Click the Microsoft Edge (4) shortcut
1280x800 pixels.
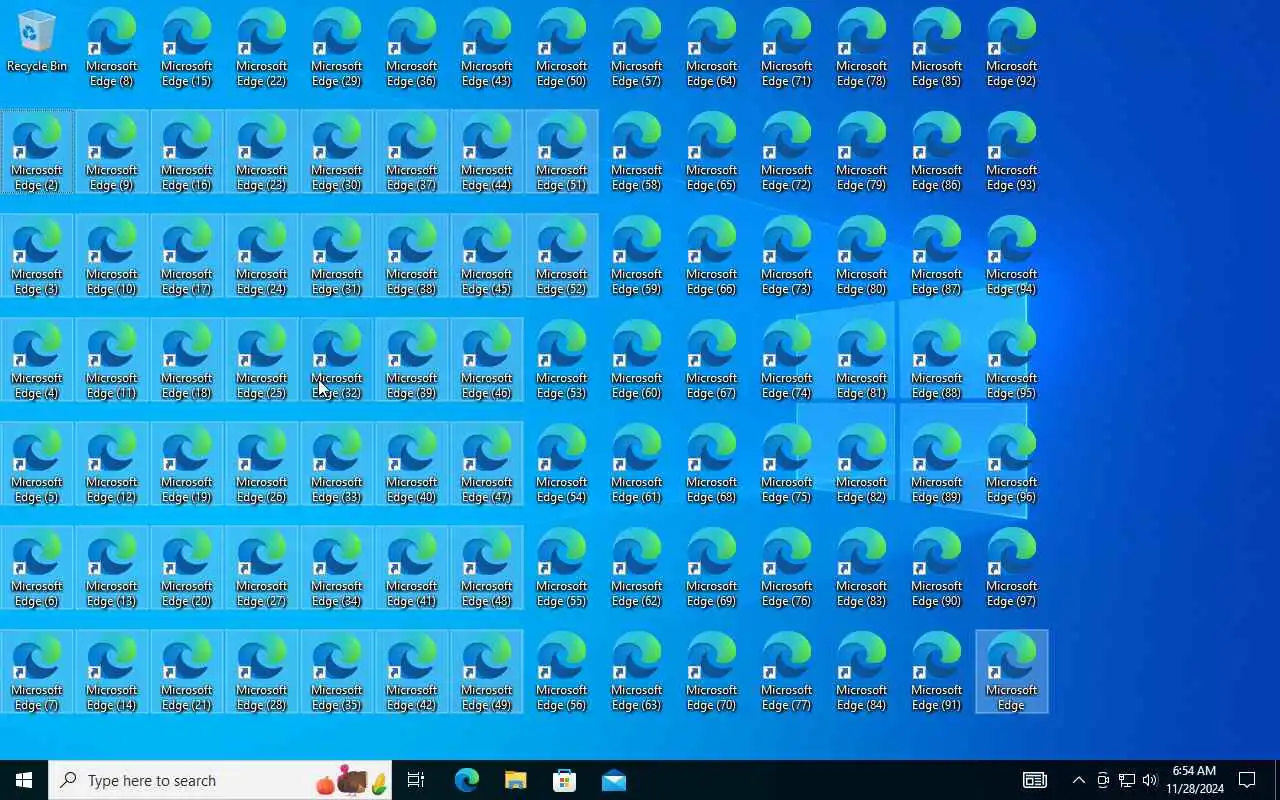[x=37, y=360]
